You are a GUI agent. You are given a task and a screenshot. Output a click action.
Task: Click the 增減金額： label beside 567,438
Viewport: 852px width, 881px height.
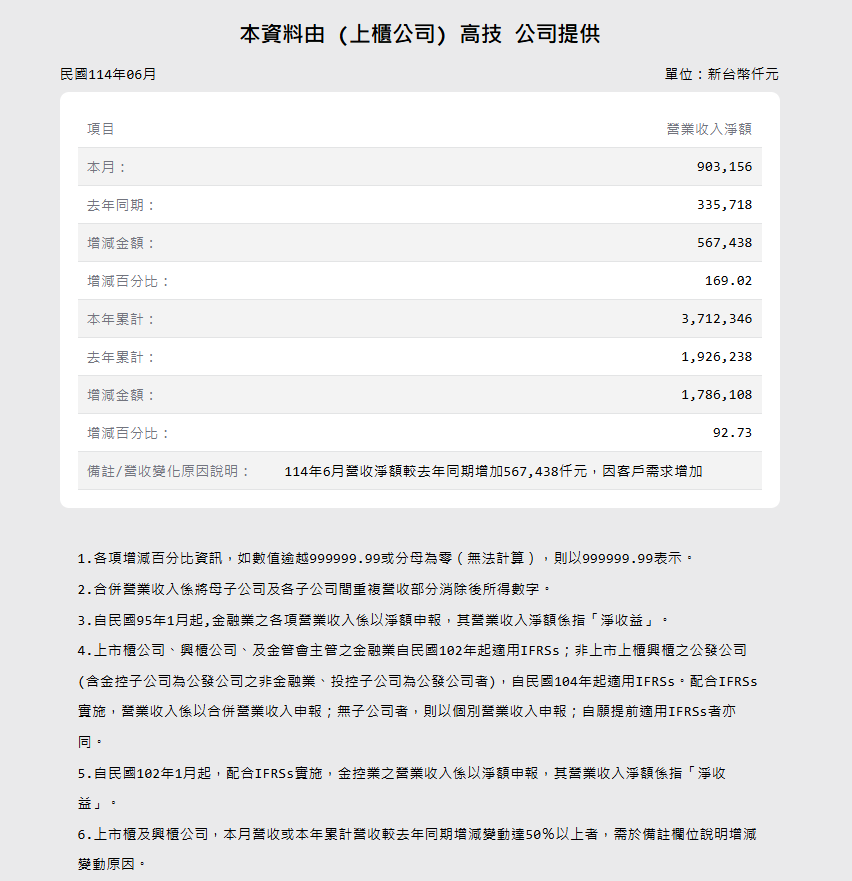[121, 243]
